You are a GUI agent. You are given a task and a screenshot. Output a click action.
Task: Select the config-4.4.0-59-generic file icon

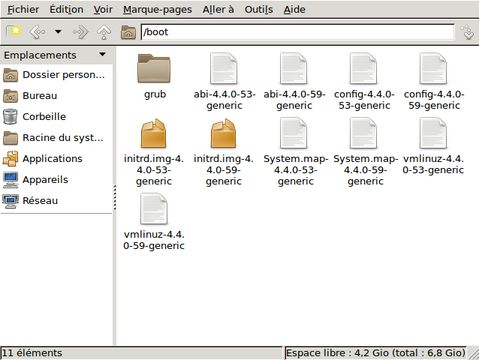(x=433, y=69)
